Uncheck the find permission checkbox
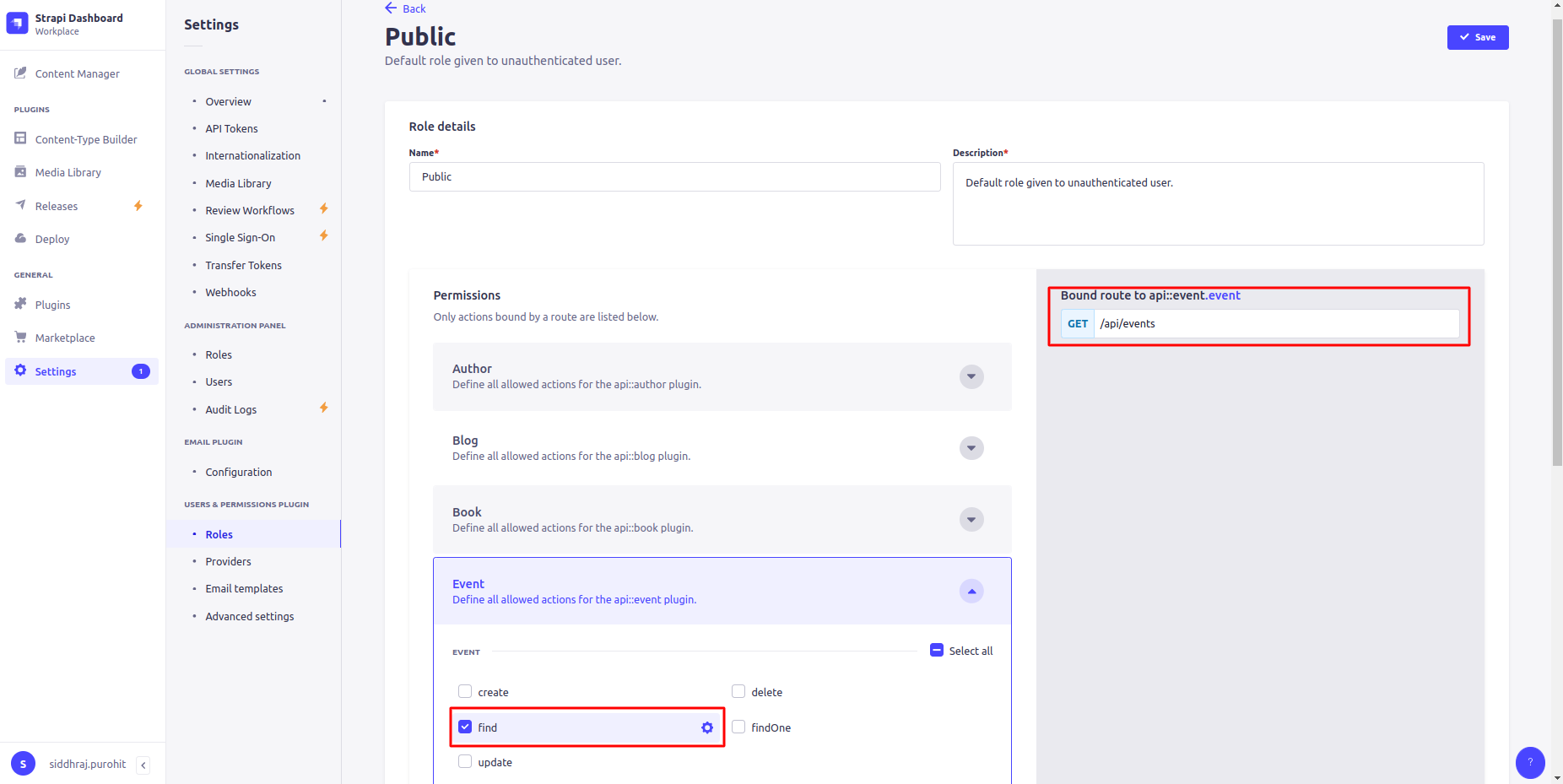This screenshot has height=784, width=1563. [x=465, y=726]
